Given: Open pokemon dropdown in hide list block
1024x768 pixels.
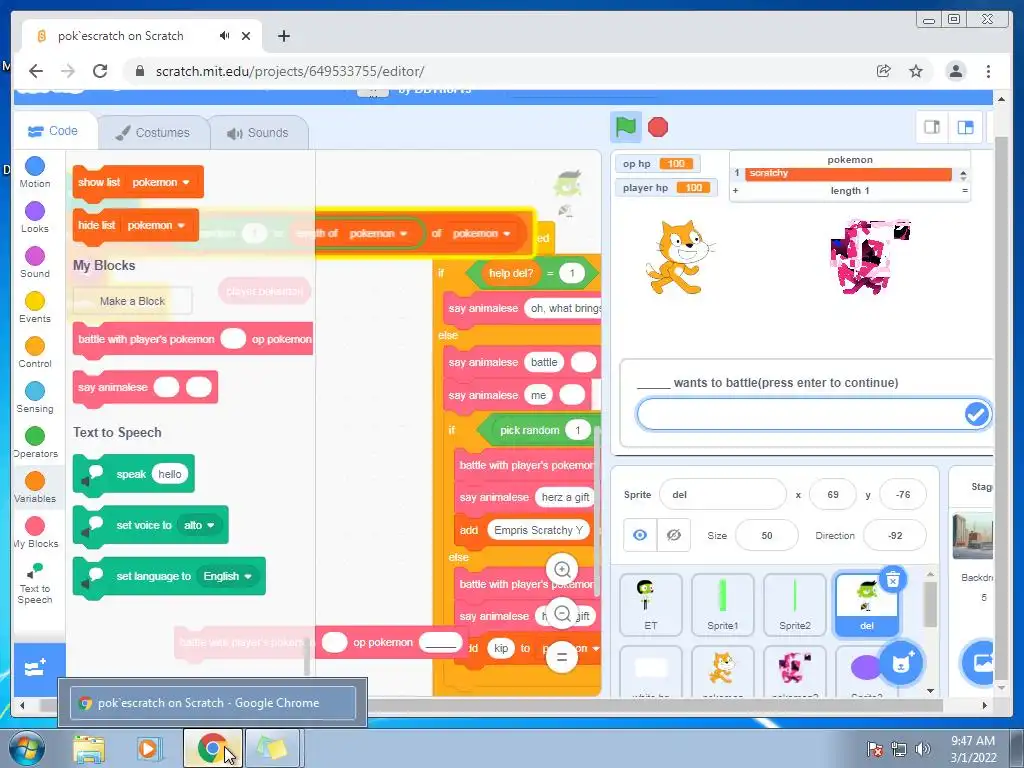Looking at the screenshot, I should click(x=156, y=225).
